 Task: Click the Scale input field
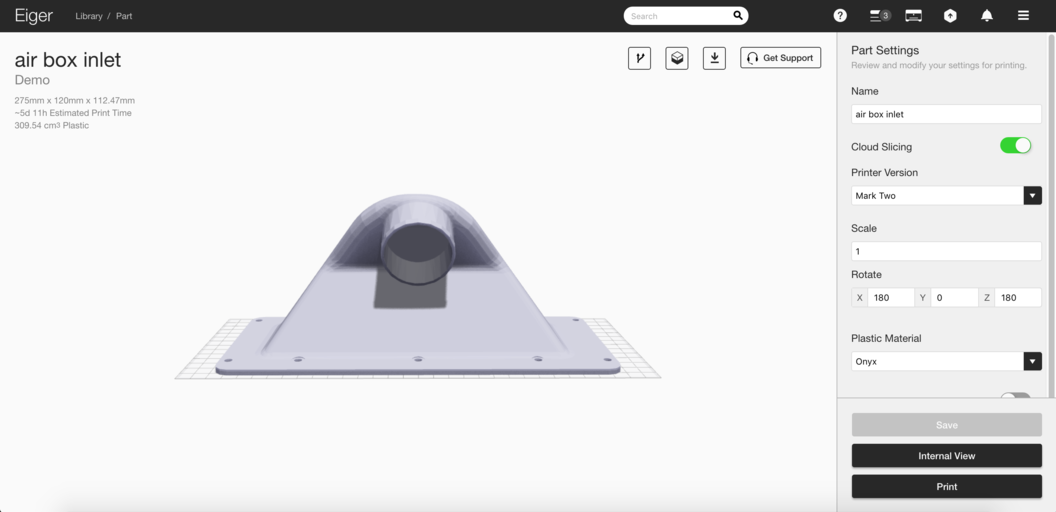tap(945, 251)
